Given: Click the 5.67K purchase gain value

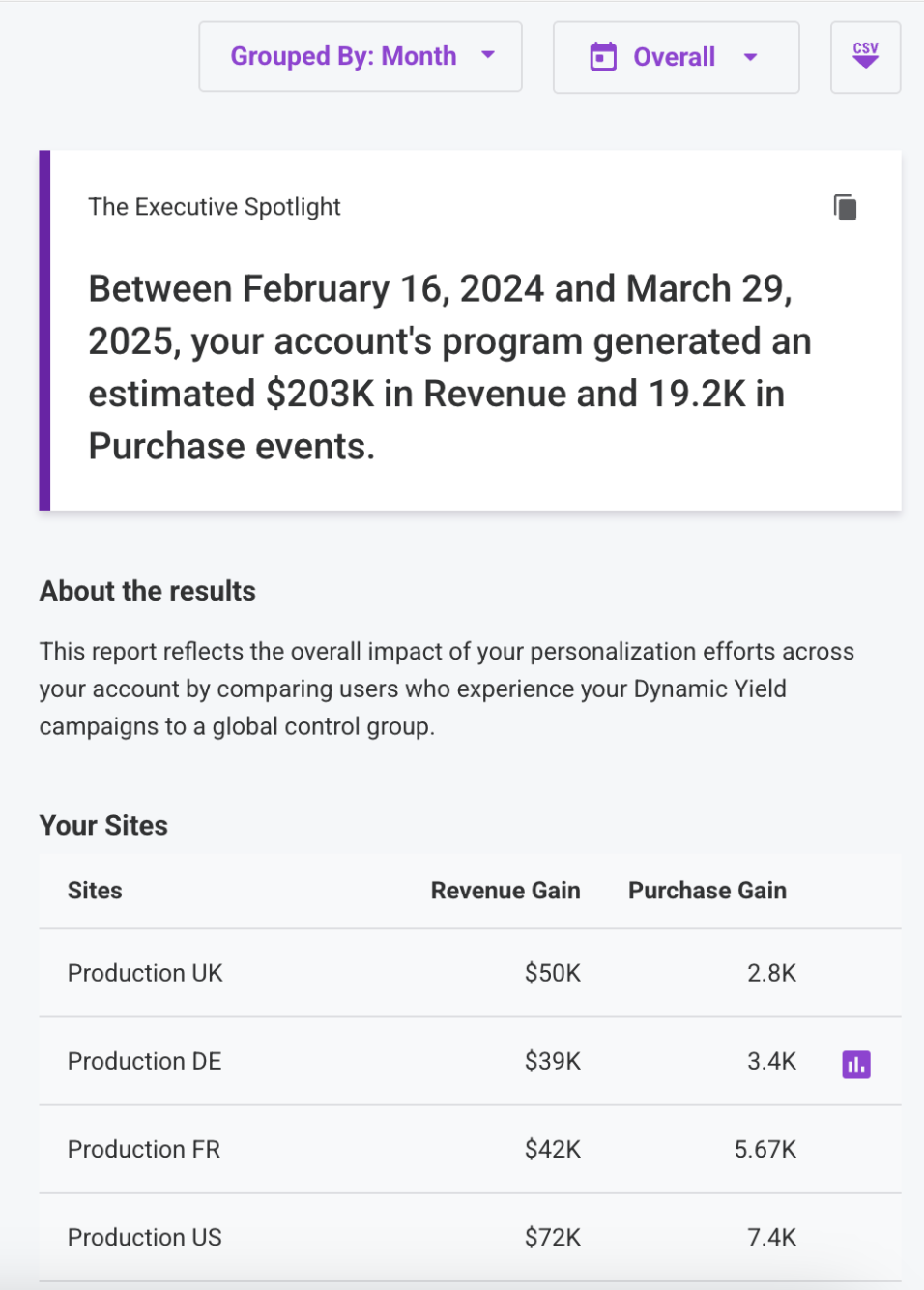Looking at the screenshot, I should click(765, 1149).
